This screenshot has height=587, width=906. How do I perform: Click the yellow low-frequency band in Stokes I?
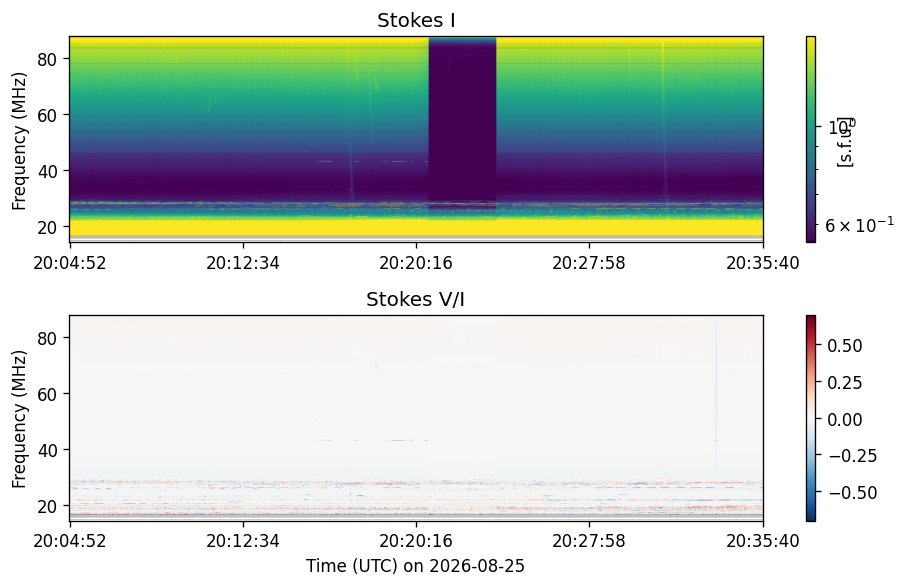point(416,227)
